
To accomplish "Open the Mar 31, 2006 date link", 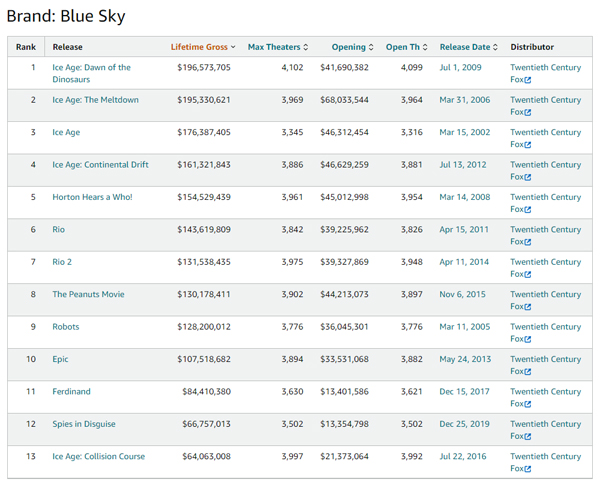I will pyautogui.click(x=465, y=100).
